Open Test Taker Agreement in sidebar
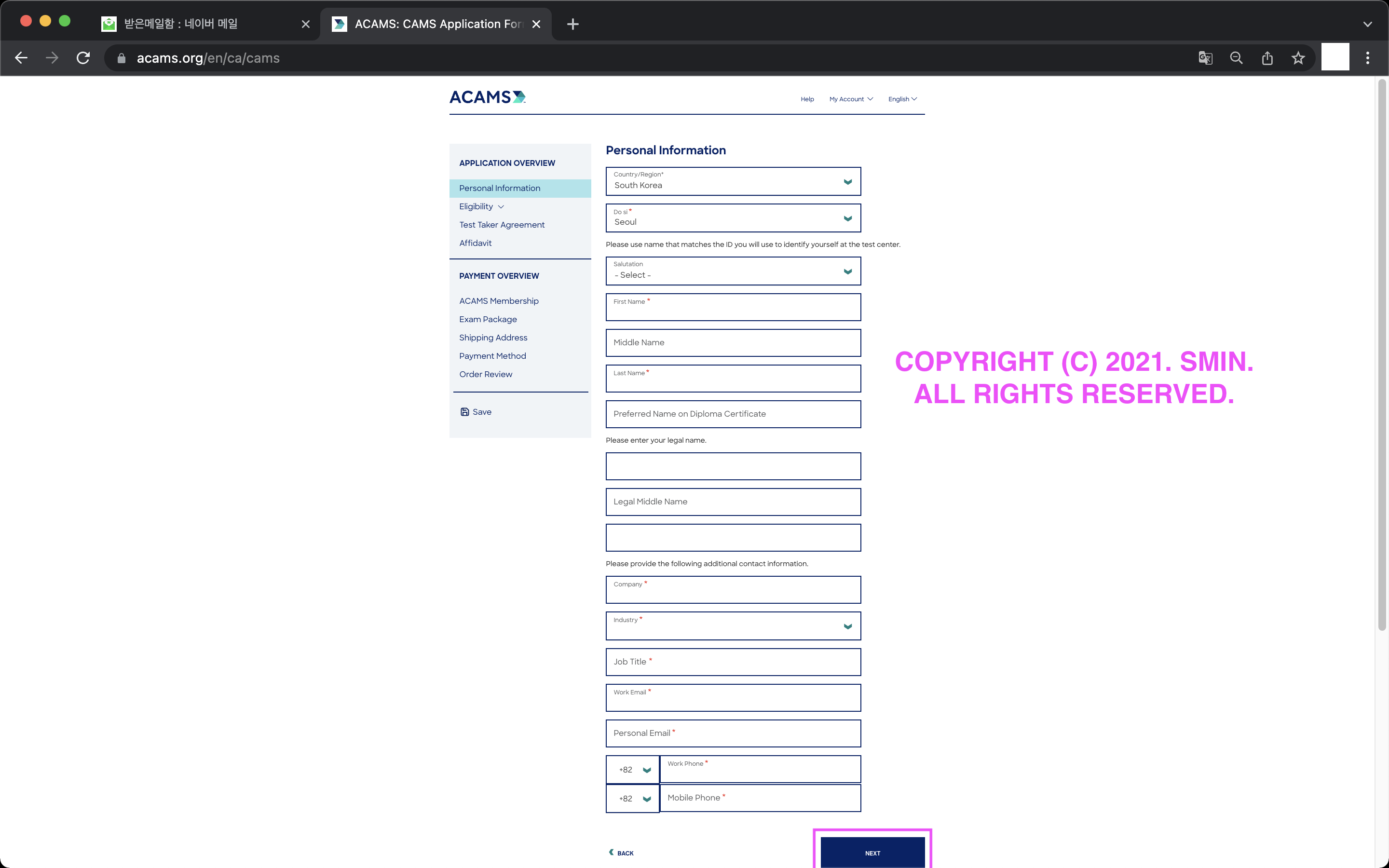Image resolution: width=1389 pixels, height=868 pixels. (x=502, y=225)
